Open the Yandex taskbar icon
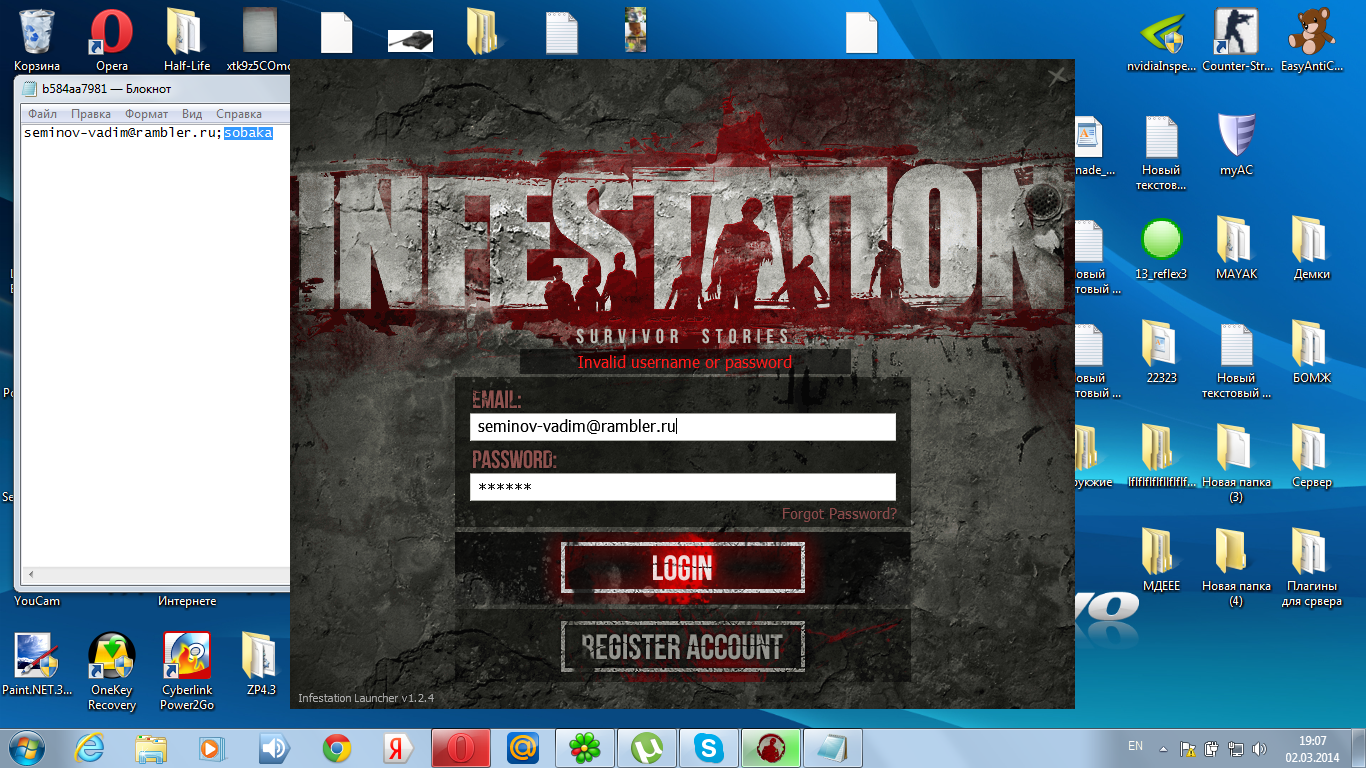 (x=398, y=747)
